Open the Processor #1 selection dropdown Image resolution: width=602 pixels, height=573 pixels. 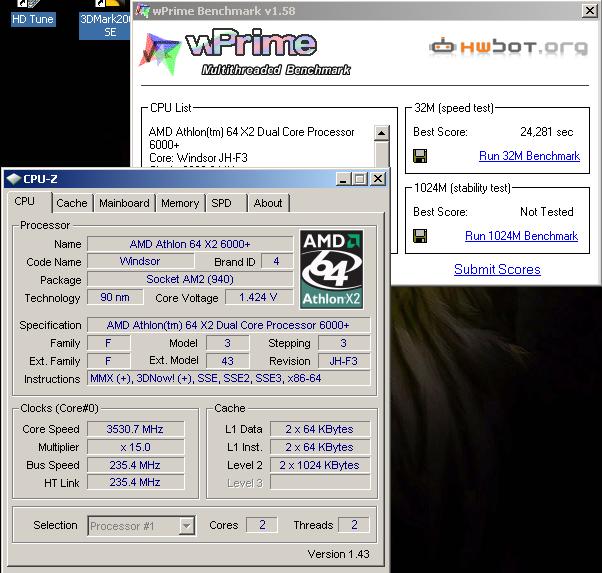click(x=141, y=526)
